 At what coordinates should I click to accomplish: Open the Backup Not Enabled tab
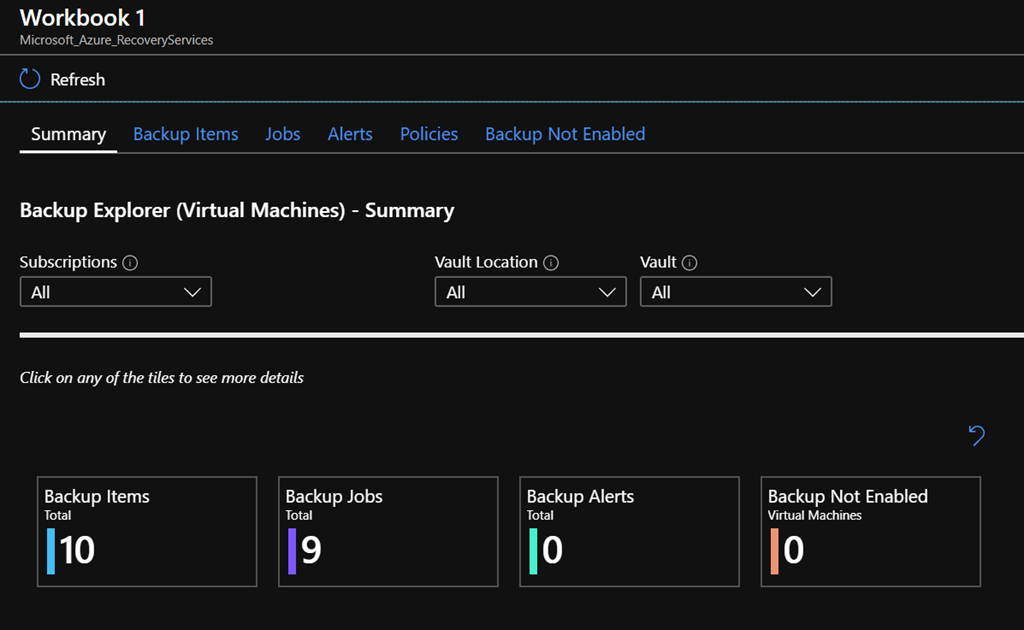[x=565, y=134]
